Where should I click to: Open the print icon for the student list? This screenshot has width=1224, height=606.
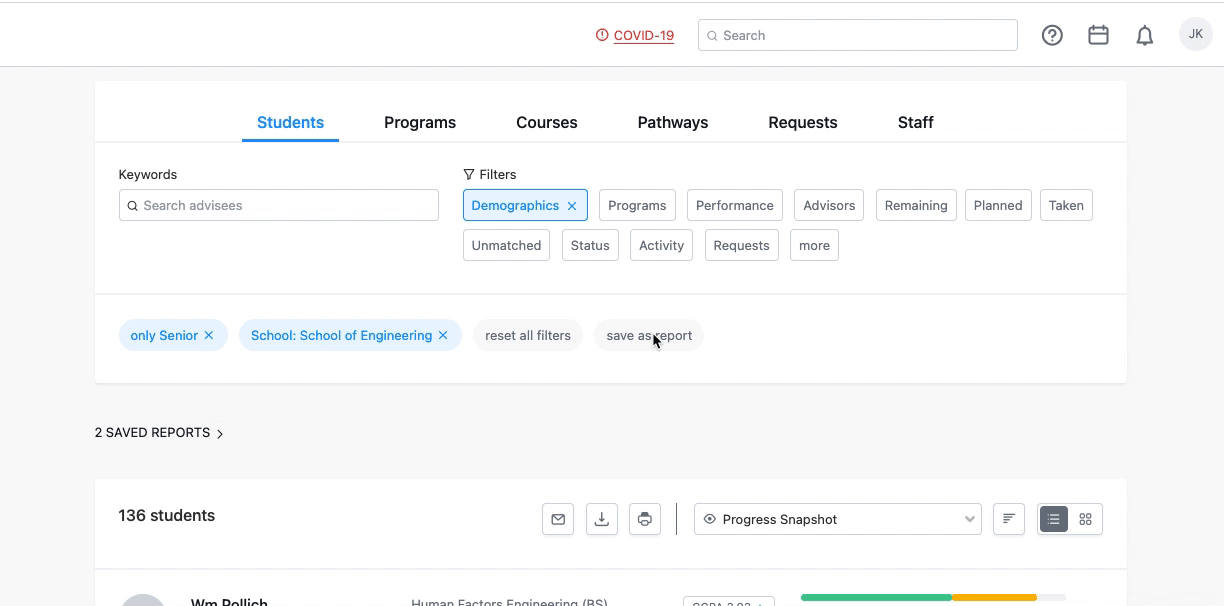[645, 519]
